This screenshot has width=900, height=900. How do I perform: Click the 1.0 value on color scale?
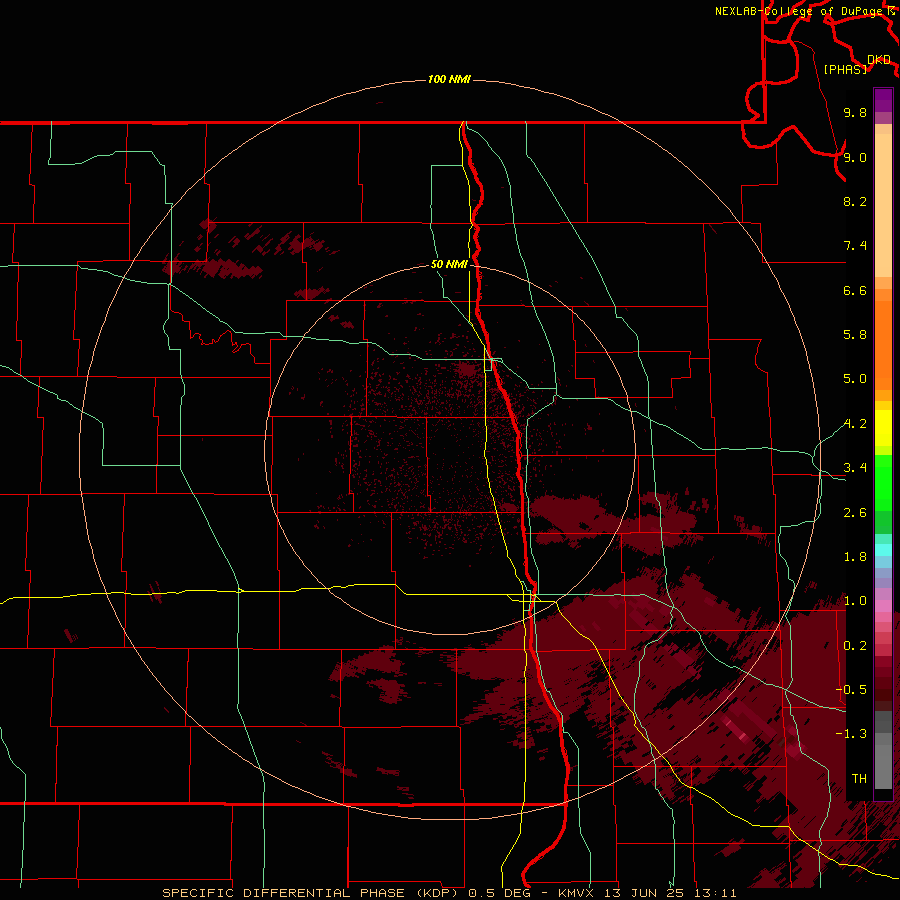pyautogui.click(x=855, y=601)
